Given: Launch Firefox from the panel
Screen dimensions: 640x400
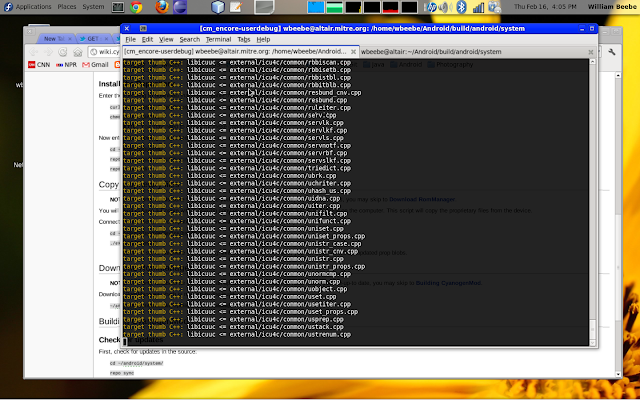Looking at the screenshot, I should [x=162, y=7].
